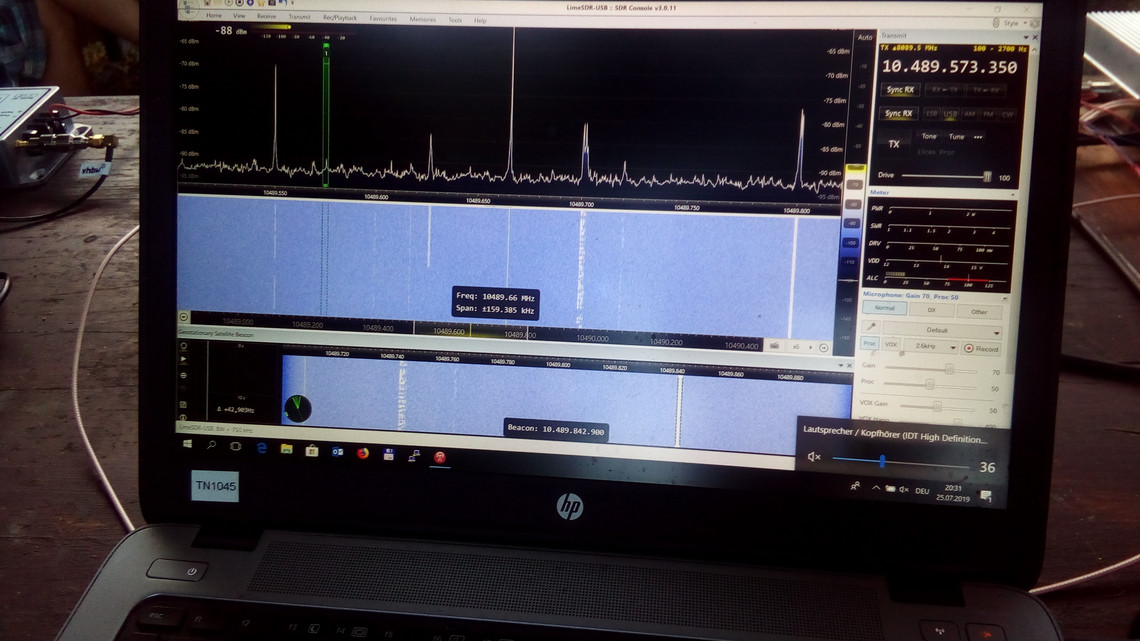The width and height of the screenshot is (1140, 641).
Task: Open the 2.6kHz bandwidth dropdown
Action: click(931, 347)
